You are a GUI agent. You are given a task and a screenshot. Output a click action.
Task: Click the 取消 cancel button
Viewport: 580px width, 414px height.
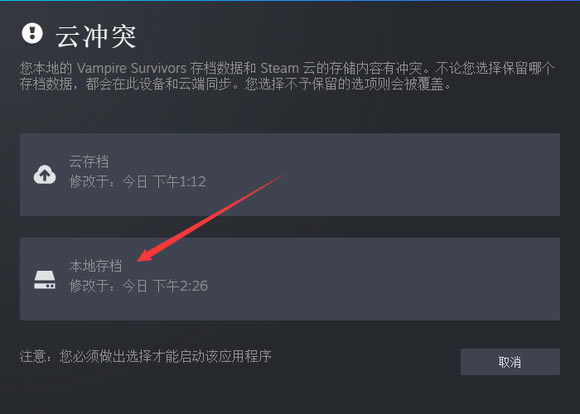[510, 361]
